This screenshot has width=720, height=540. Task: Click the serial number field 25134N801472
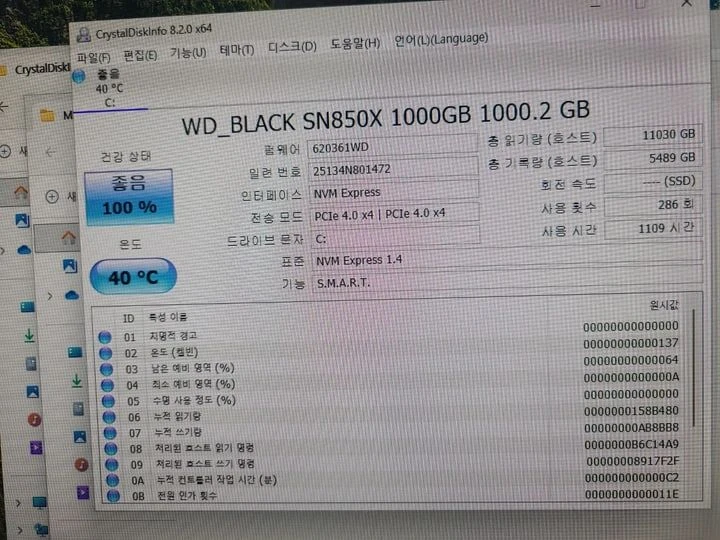pyautogui.click(x=394, y=169)
